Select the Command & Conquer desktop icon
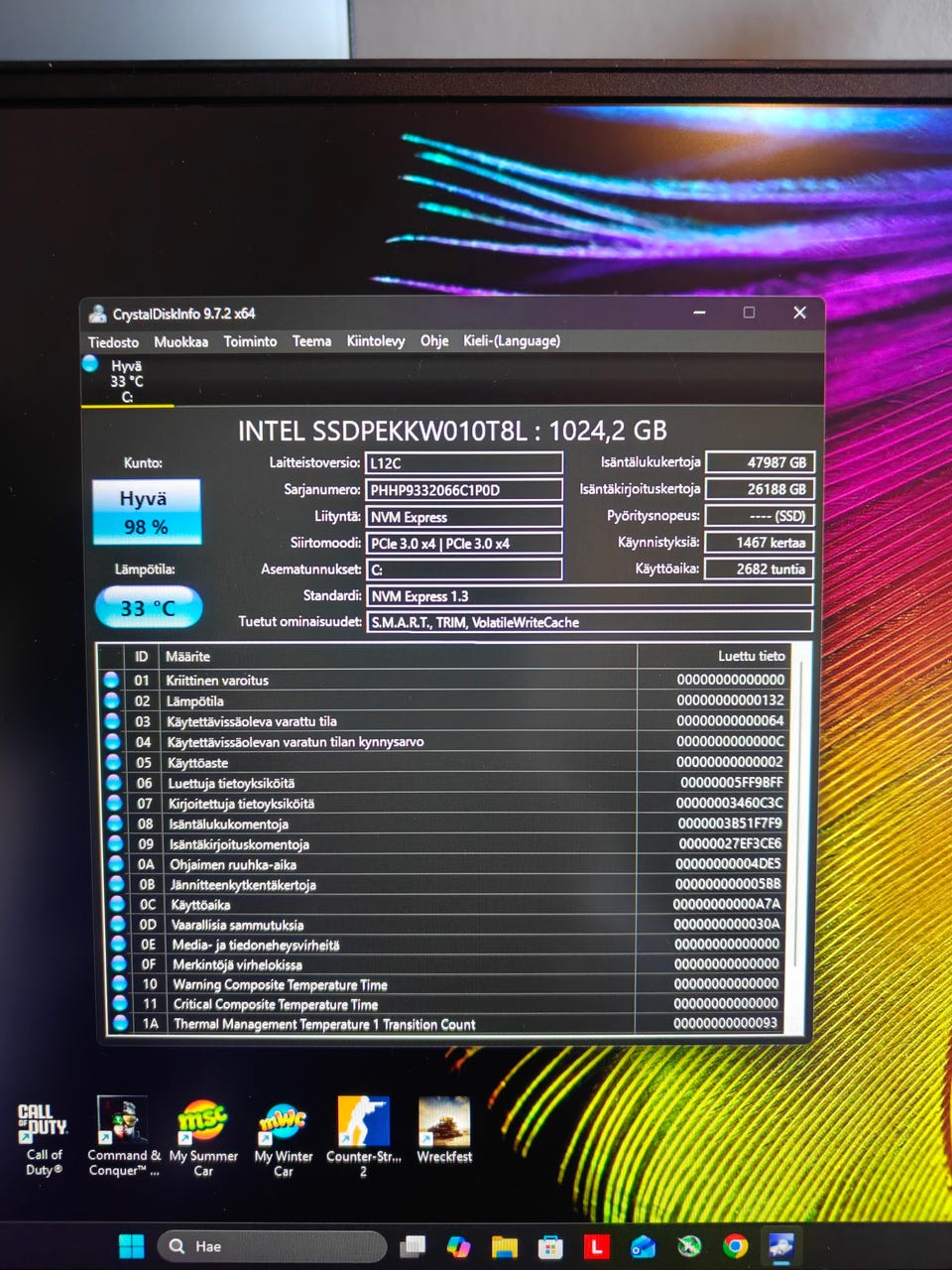 (x=122, y=1121)
